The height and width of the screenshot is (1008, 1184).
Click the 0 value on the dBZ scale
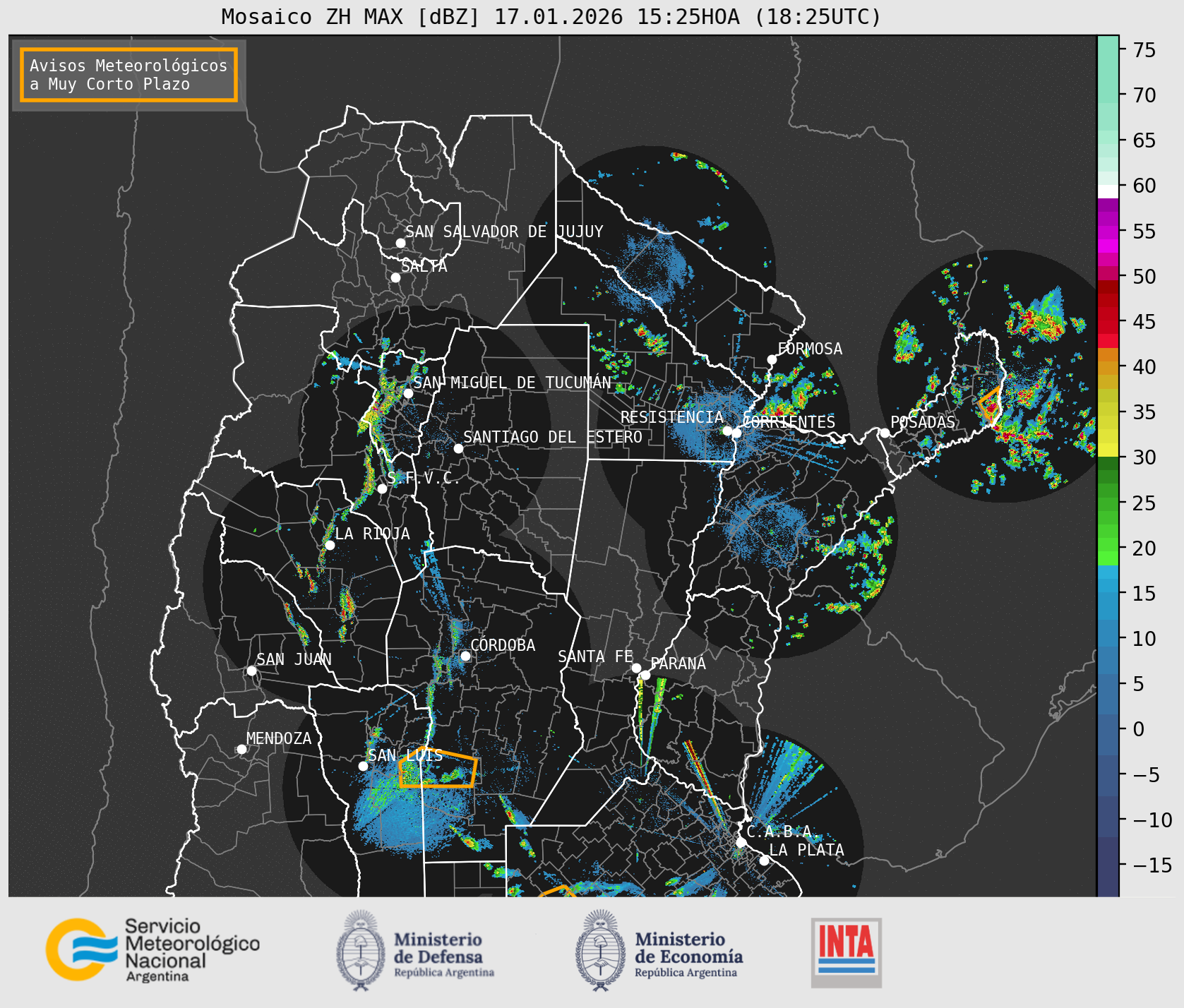point(1139,729)
